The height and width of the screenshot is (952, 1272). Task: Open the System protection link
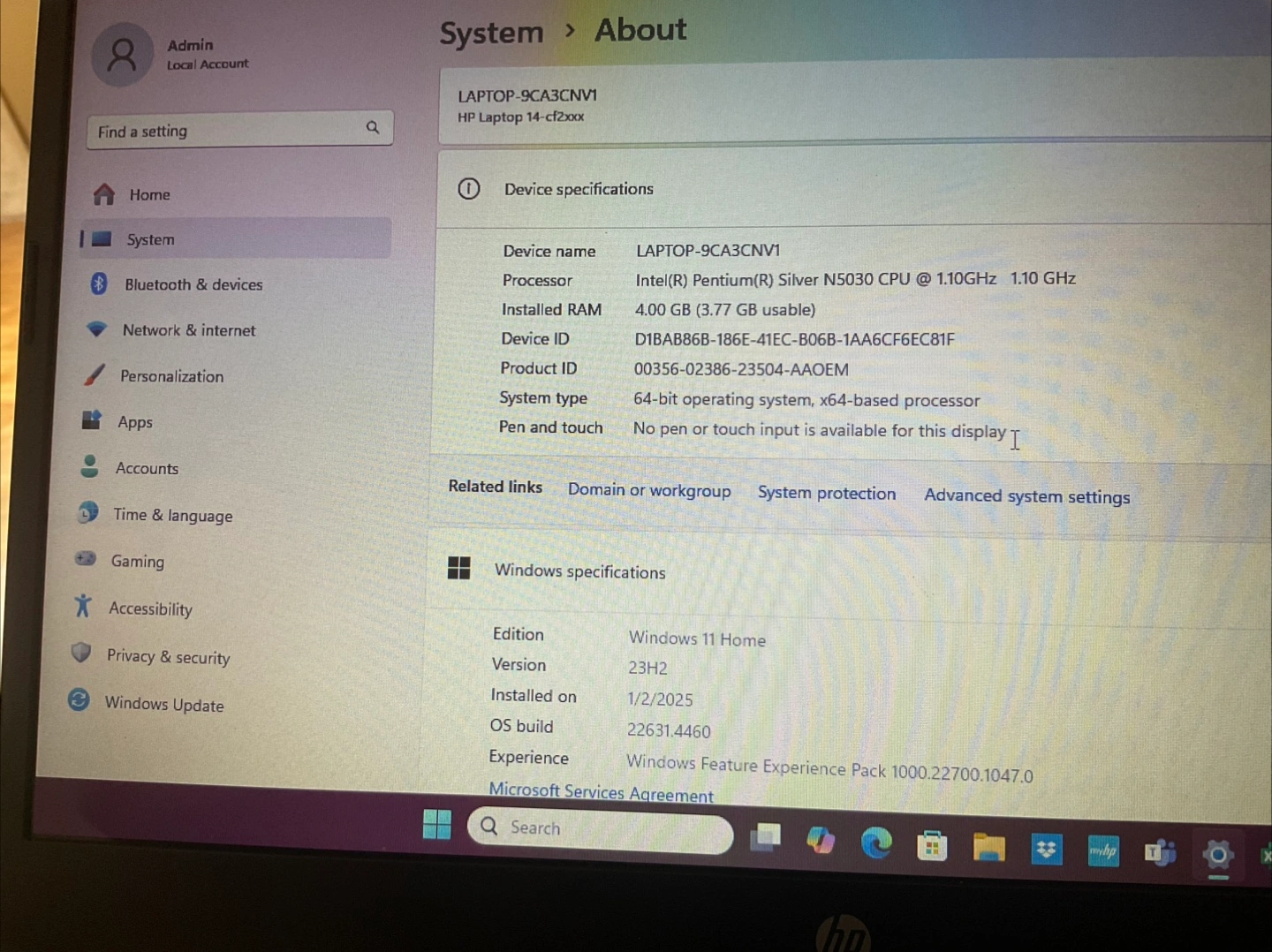827,493
